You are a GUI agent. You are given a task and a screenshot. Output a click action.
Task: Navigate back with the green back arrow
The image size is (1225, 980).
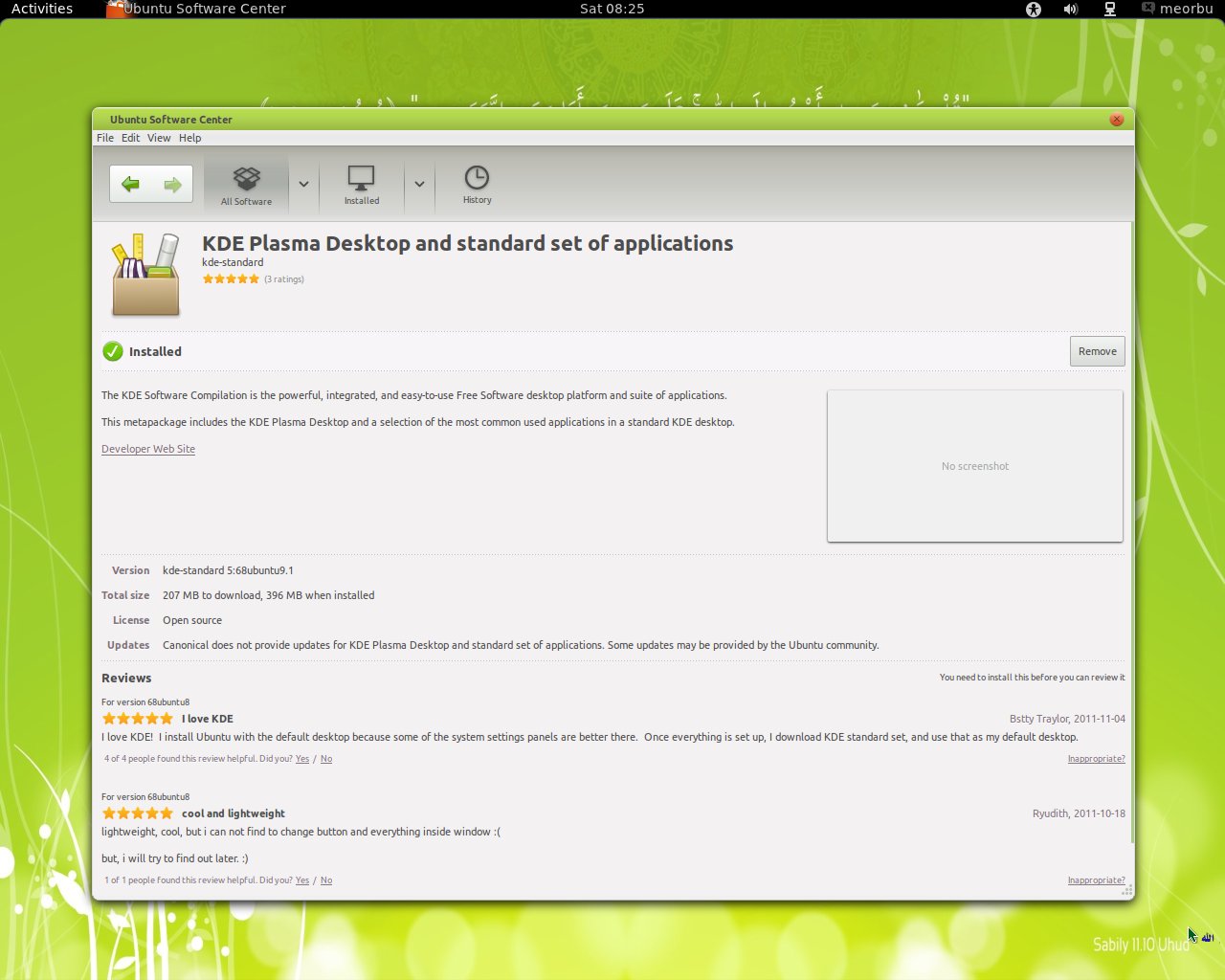tap(132, 183)
